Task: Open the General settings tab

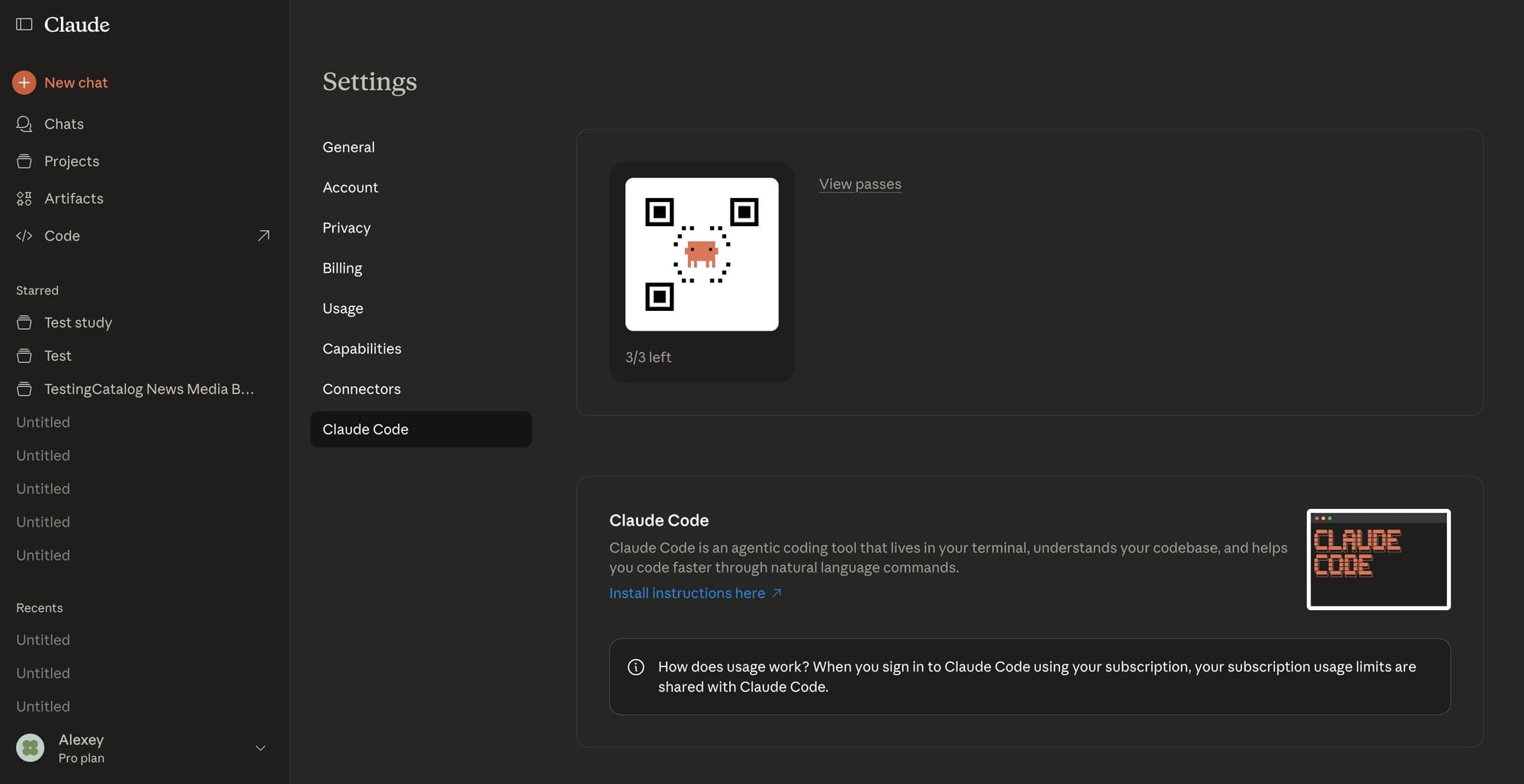Action: coord(348,147)
